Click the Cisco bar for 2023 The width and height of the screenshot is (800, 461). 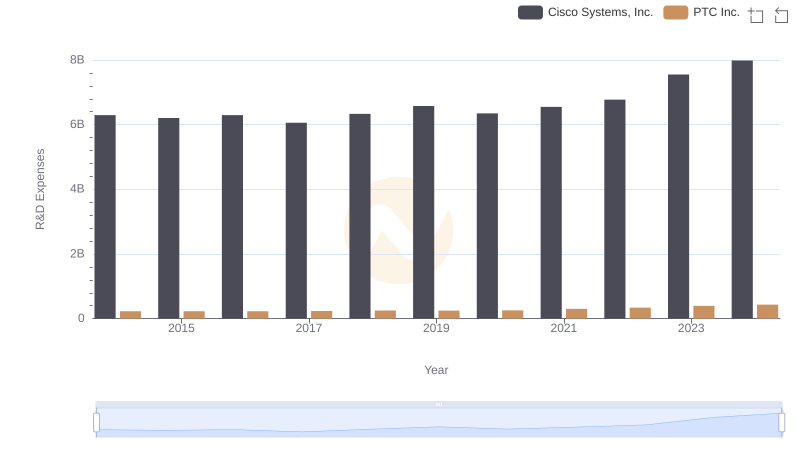tap(679, 196)
